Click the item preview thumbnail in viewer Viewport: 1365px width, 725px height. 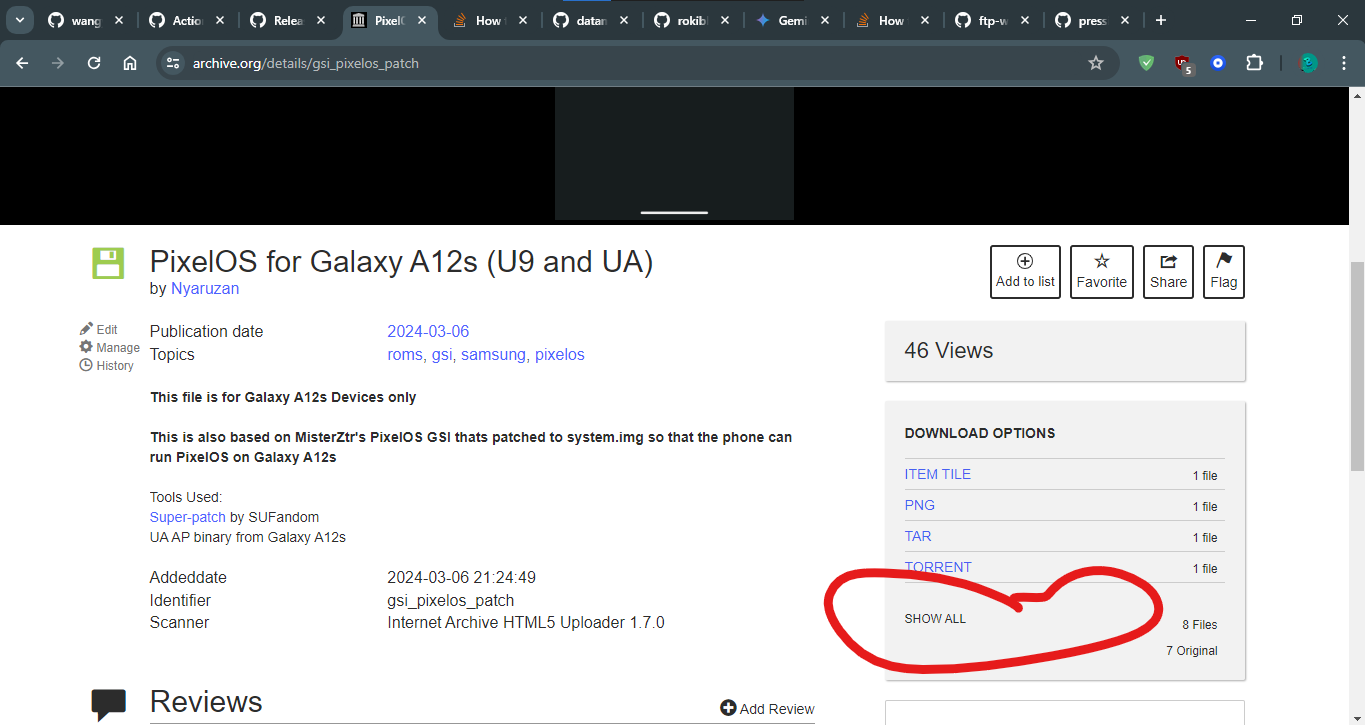coord(674,153)
